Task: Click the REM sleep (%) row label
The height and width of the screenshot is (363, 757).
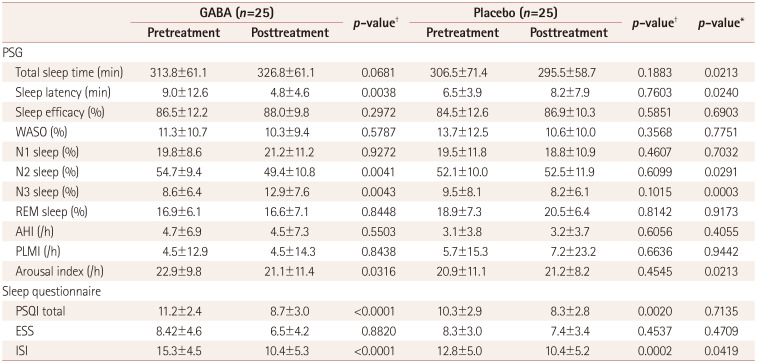Action: pos(50,211)
